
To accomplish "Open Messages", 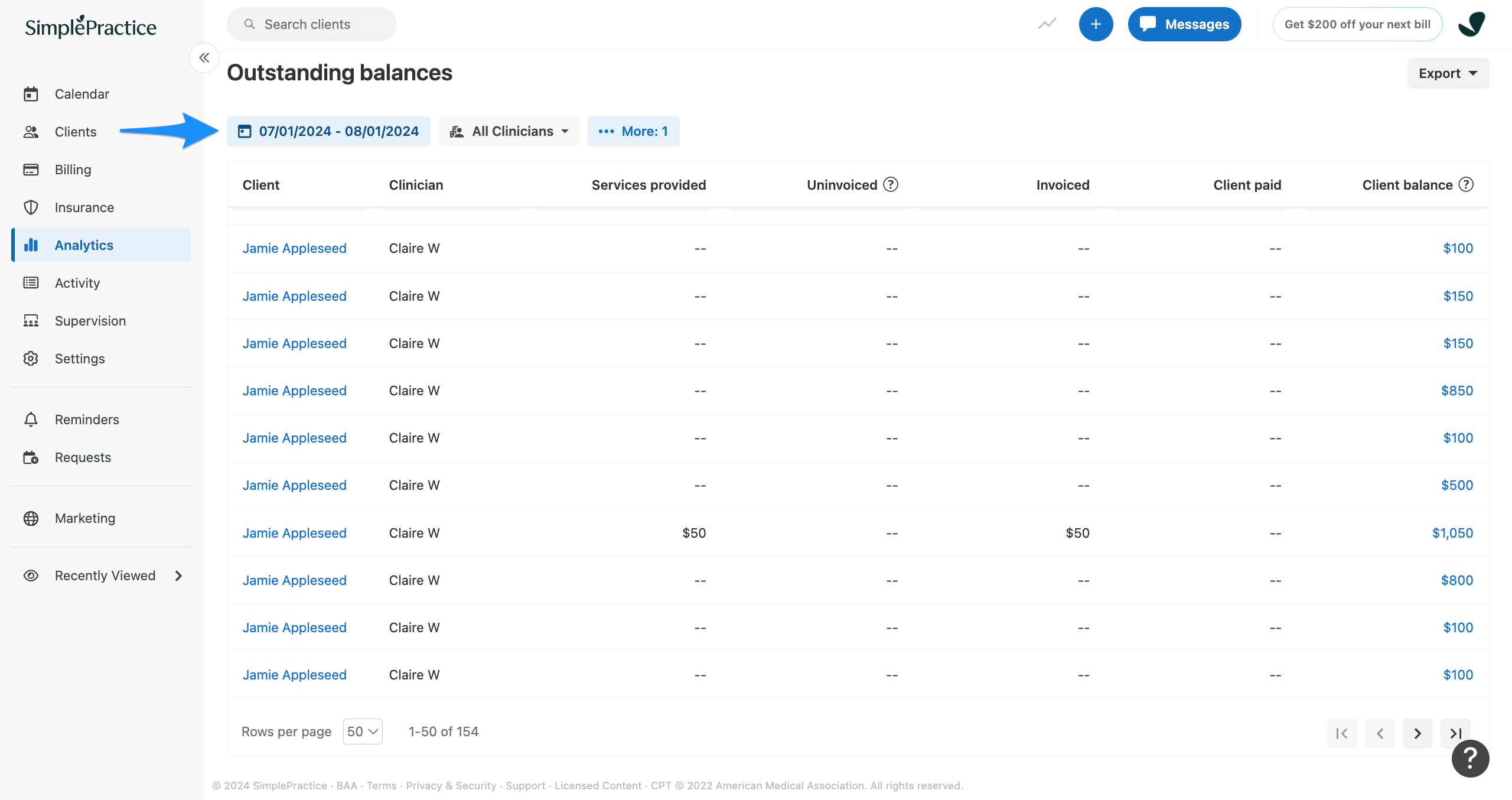I will click(x=1184, y=24).
